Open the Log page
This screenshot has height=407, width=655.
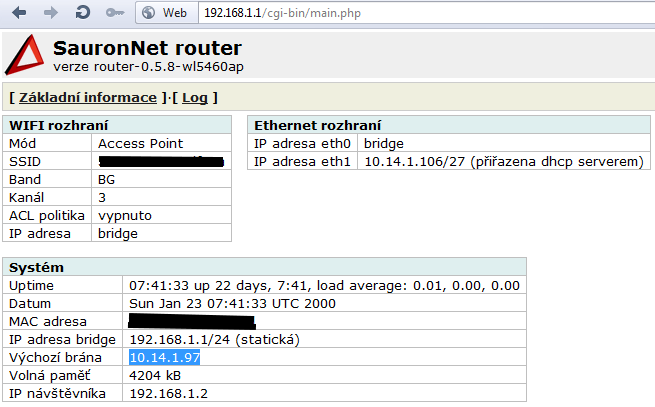pyautogui.click(x=195, y=97)
